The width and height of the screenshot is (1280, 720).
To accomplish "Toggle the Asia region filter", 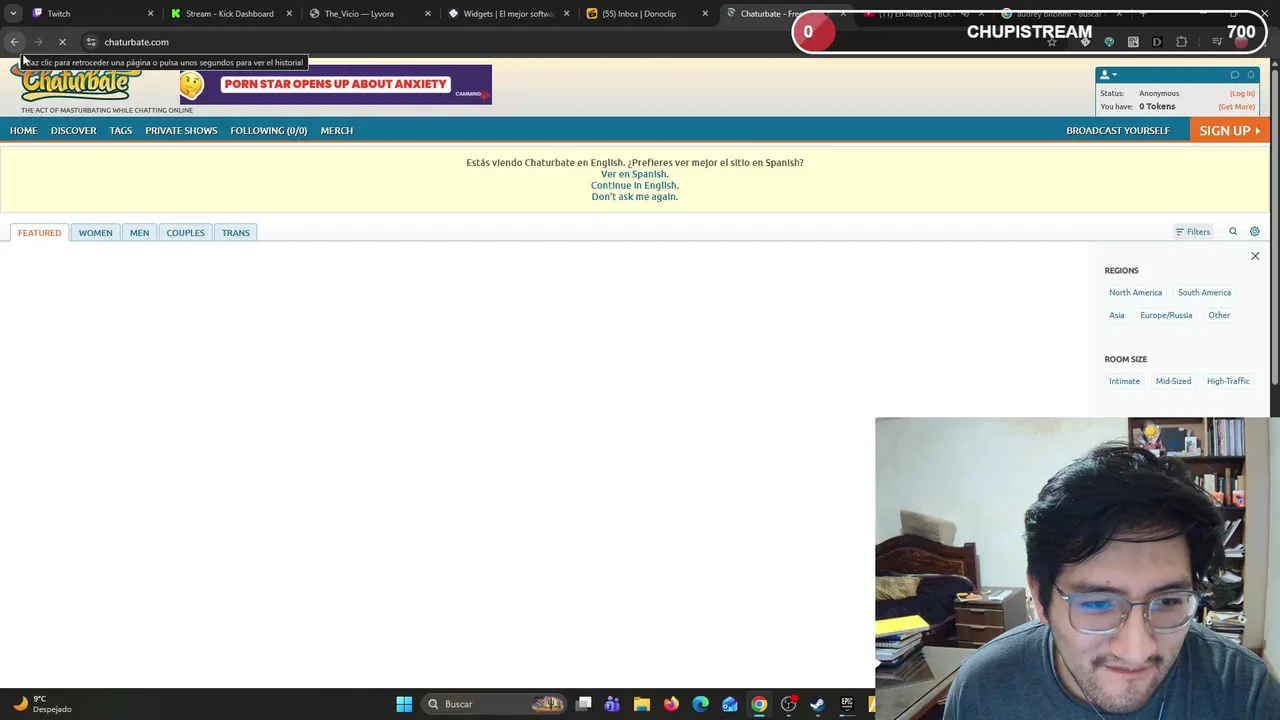I will (x=1116, y=315).
